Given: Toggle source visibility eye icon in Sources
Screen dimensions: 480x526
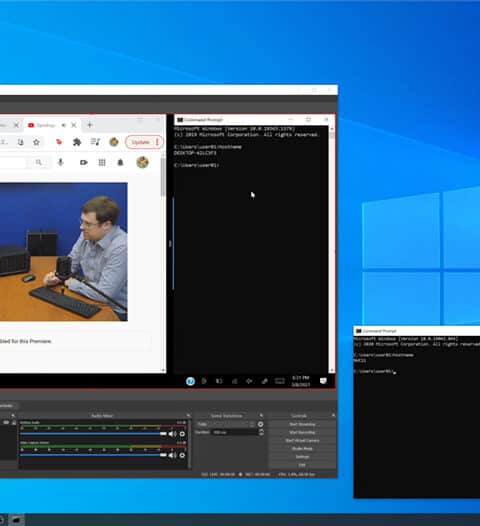Looking at the screenshot, I should pyautogui.click(x=6, y=423).
